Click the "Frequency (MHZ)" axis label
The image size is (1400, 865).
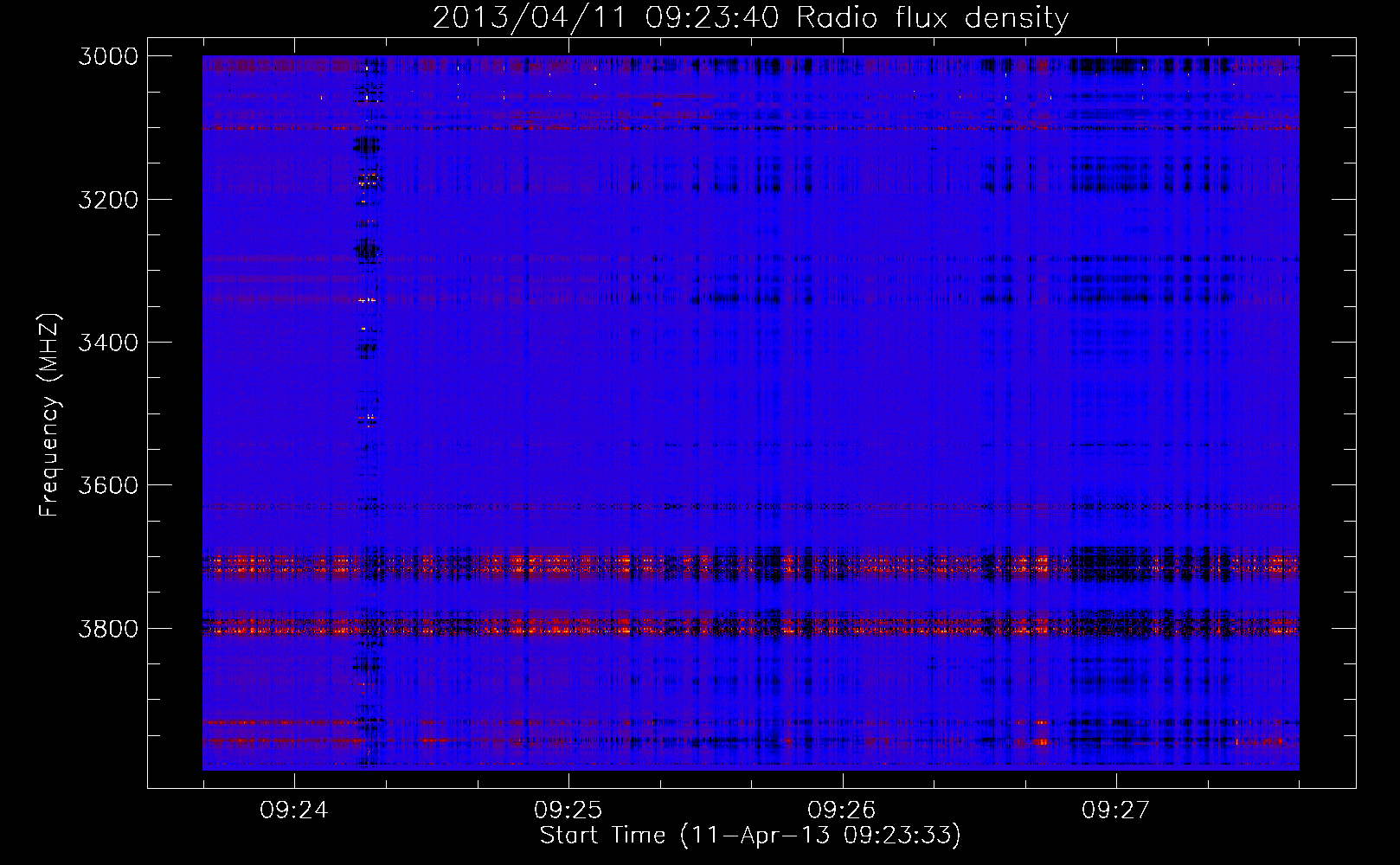pyautogui.click(x=49, y=415)
